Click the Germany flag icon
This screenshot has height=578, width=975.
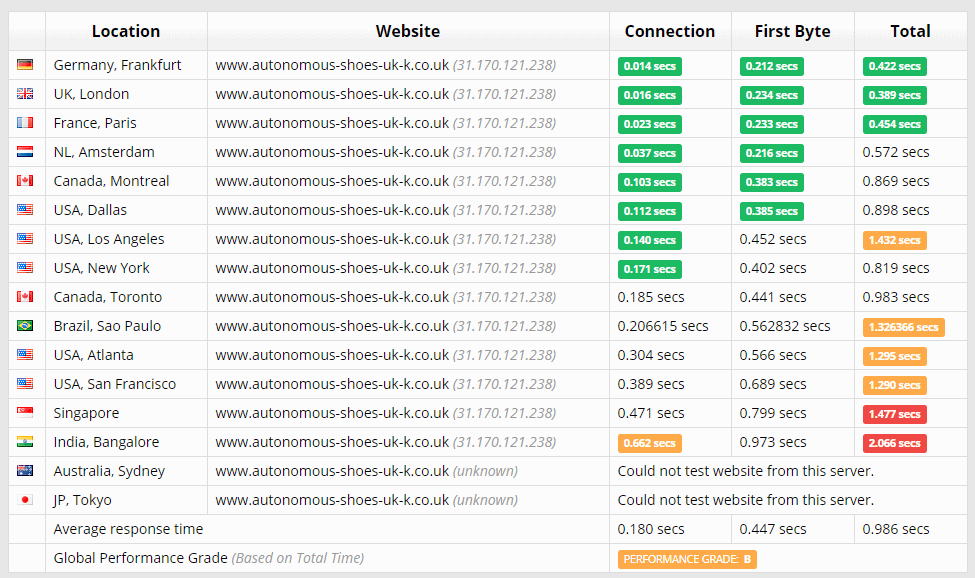[25, 65]
